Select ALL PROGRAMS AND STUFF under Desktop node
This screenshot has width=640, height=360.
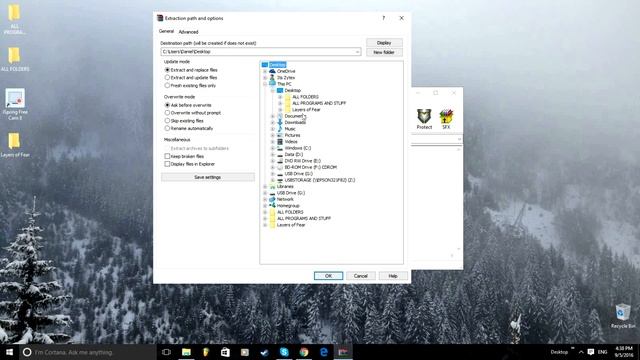[x=319, y=103]
